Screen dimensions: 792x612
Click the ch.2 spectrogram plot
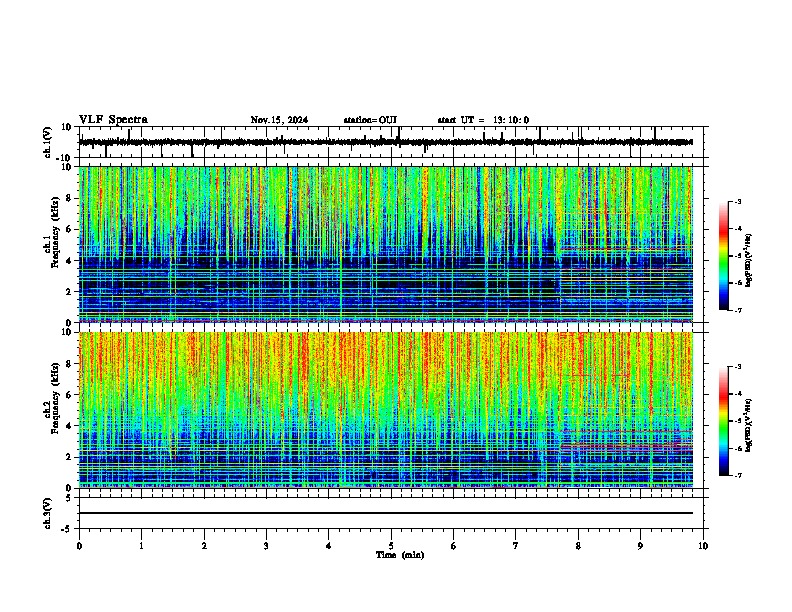(386, 410)
